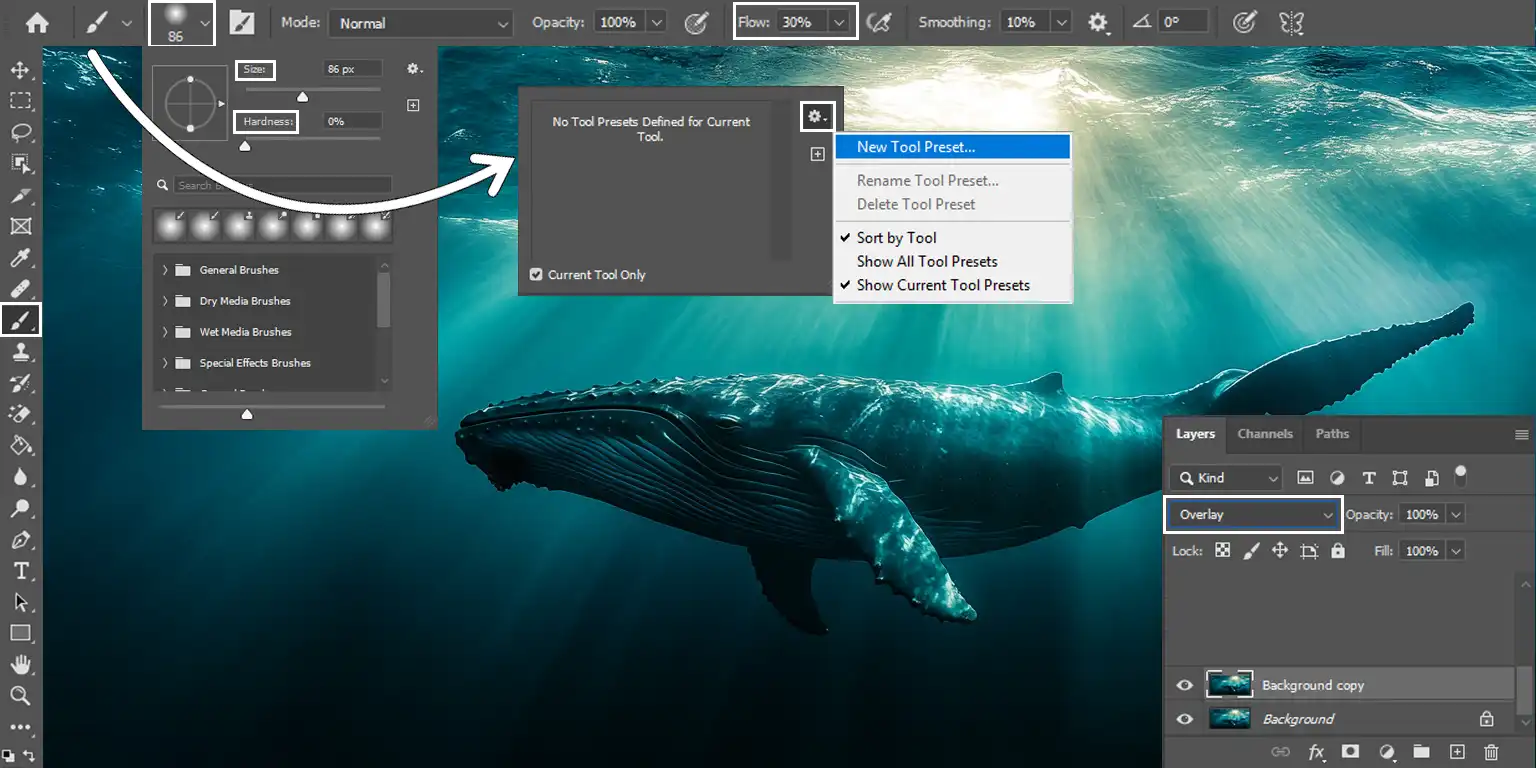
Task: Expand the Wet Media Brushes folder
Action: coord(165,332)
